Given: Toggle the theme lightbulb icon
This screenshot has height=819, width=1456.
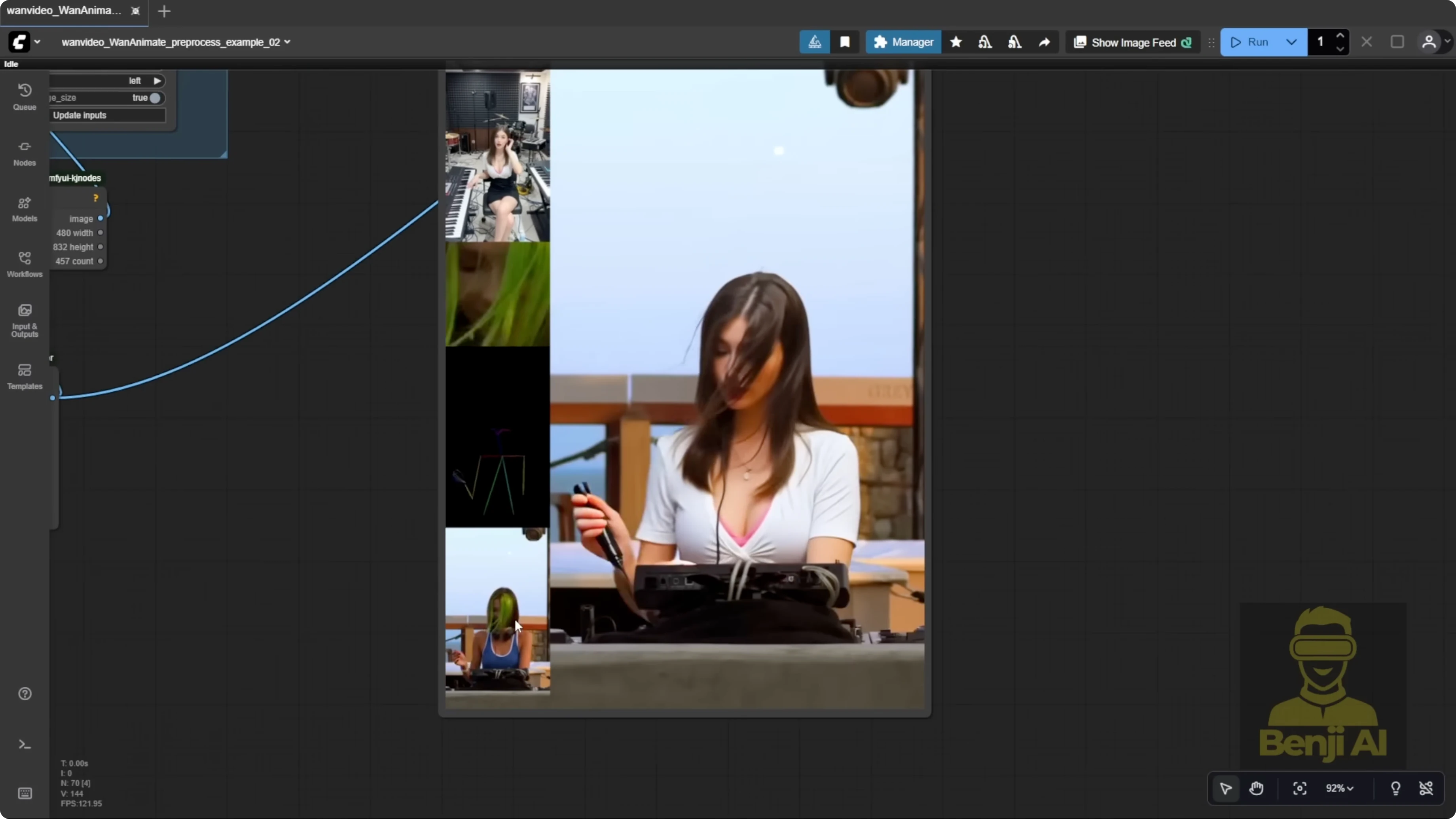Looking at the screenshot, I should (1395, 789).
